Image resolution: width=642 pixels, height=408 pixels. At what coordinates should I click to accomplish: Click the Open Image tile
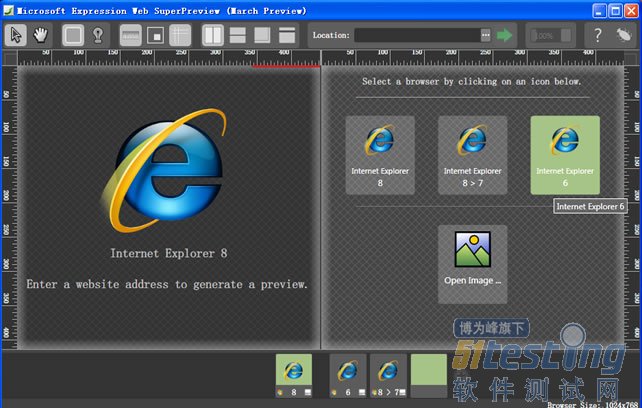[472, 263]
